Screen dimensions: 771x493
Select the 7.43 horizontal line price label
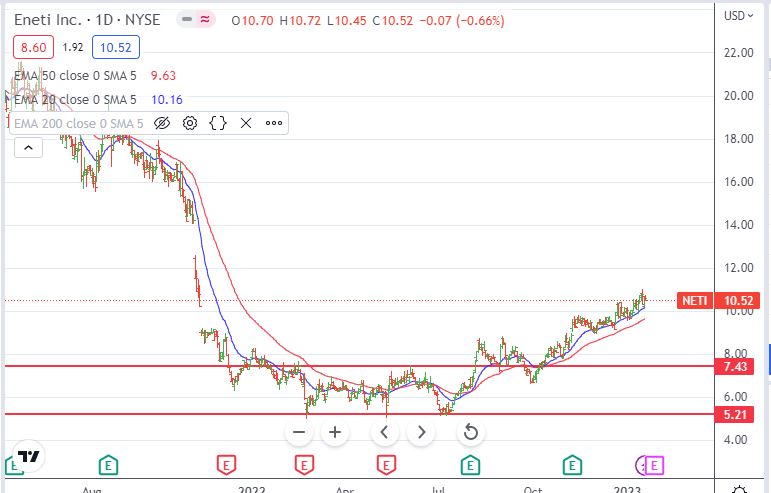pyautogui.click(x=735, y=366)
